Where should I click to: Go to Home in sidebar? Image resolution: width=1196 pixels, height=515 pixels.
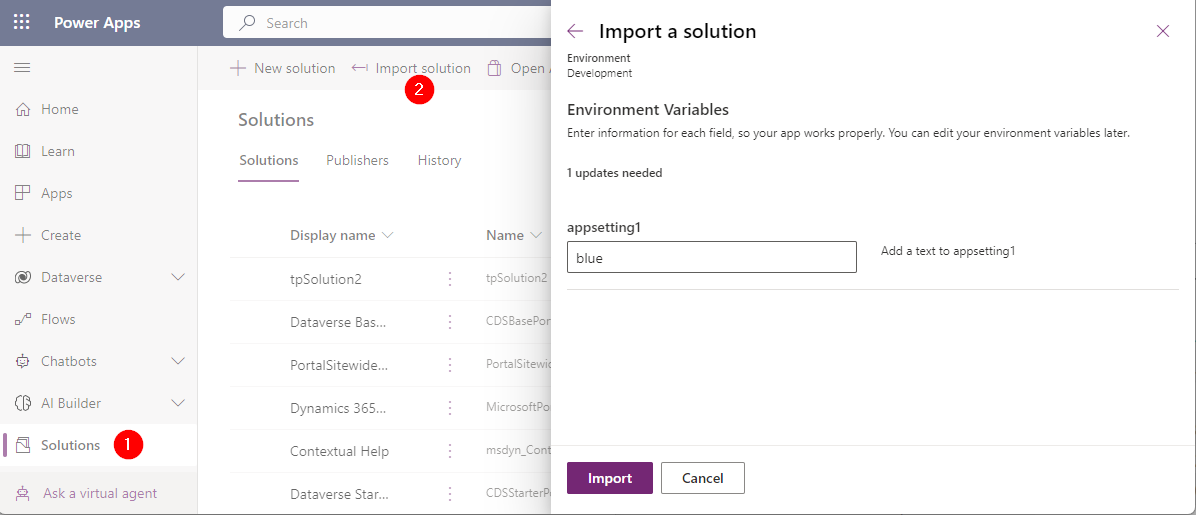coord(59,109)
